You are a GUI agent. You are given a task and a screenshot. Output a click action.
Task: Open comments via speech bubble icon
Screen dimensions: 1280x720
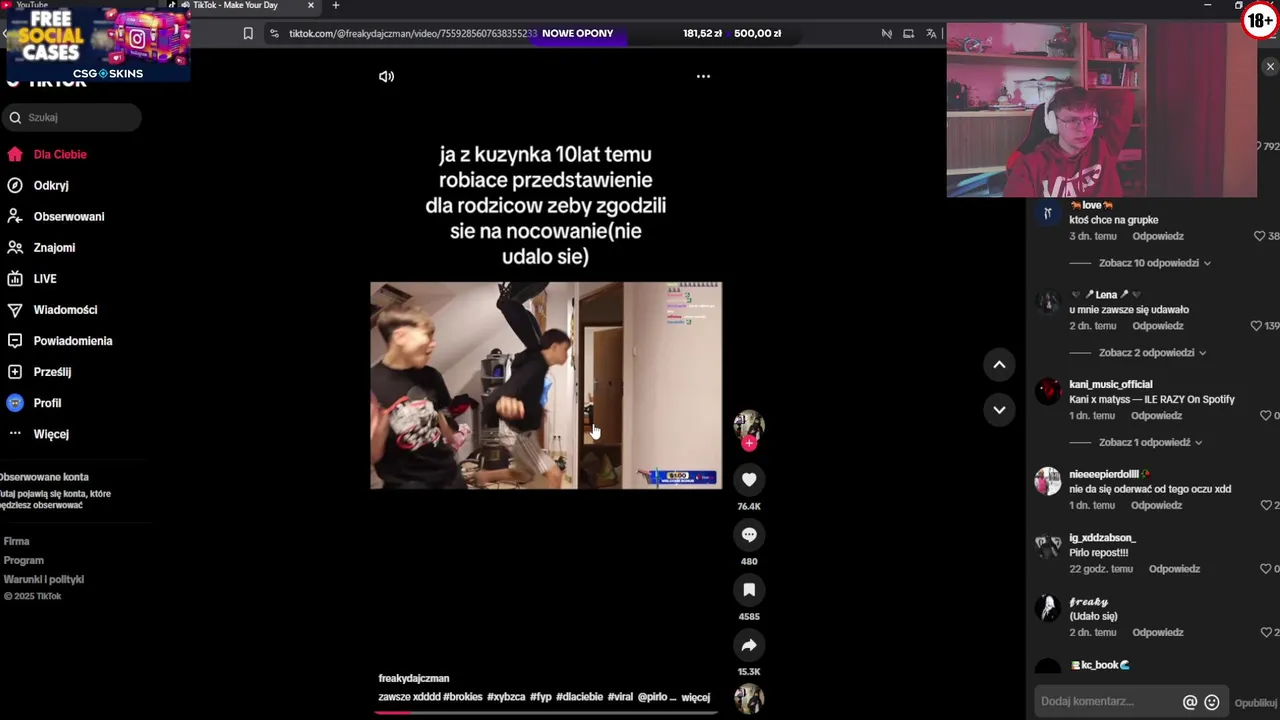[749, 535]
